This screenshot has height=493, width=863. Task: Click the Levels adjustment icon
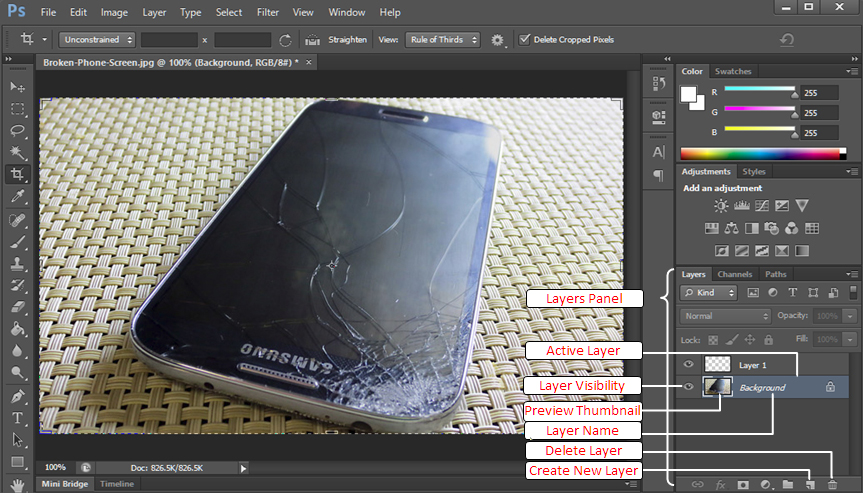click(x=741, y=206)
